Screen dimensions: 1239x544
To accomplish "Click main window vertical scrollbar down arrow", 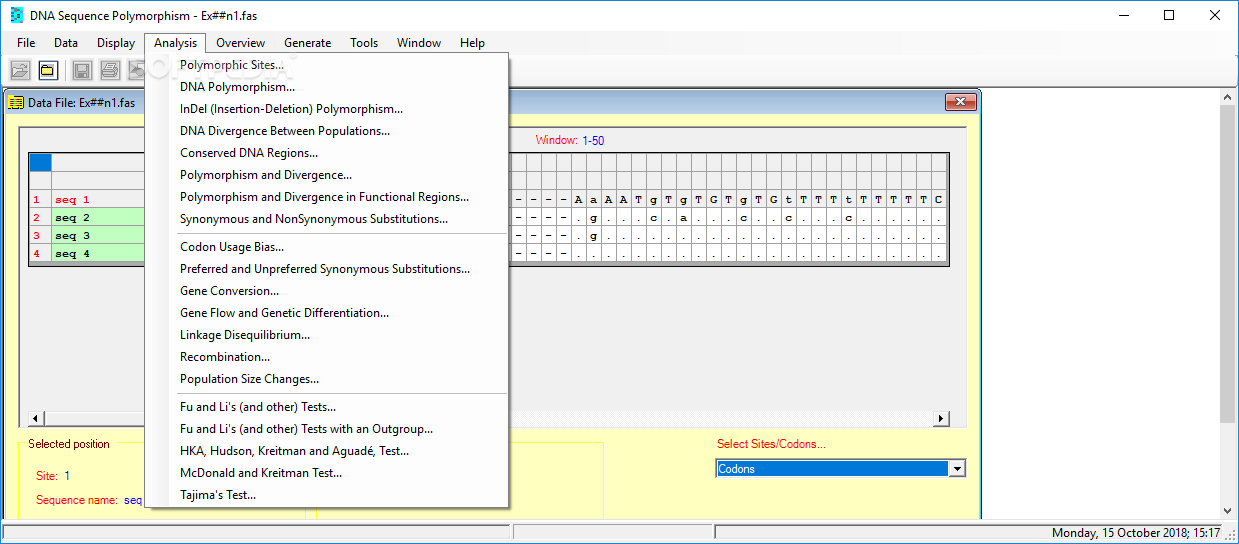I will 1229,511.
